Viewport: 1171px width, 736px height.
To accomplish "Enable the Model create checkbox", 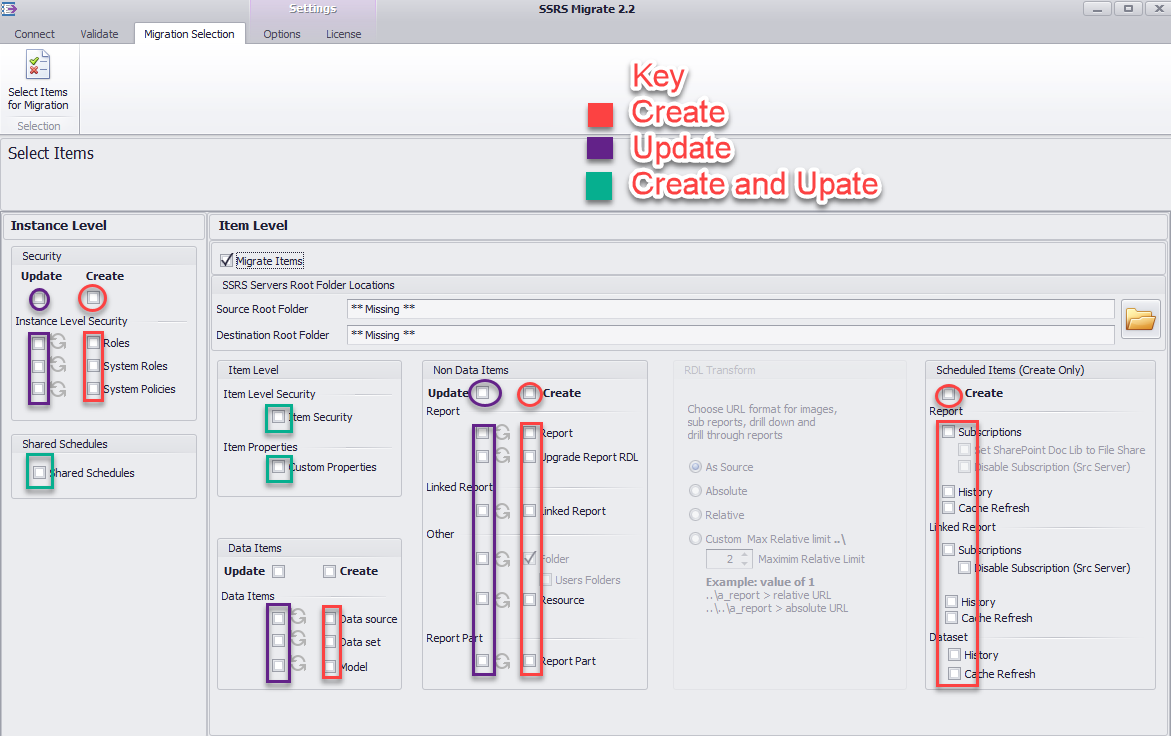I will point(331,666).
